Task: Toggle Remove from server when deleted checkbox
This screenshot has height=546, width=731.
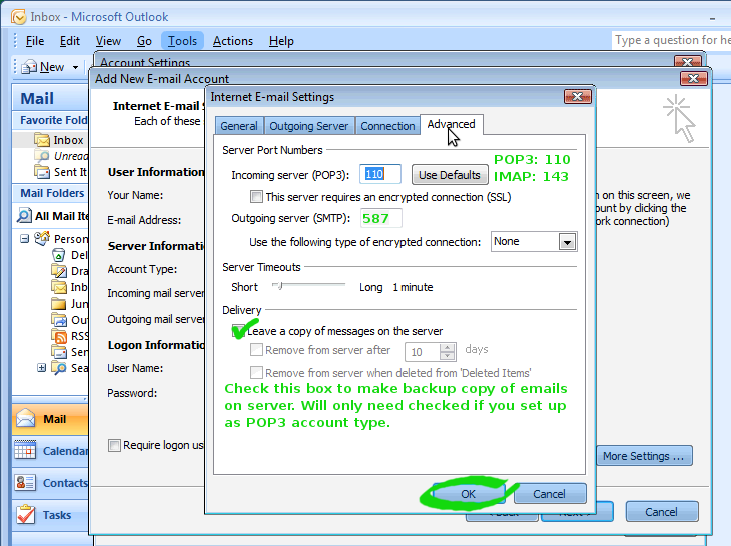Action: pos(256,373)
